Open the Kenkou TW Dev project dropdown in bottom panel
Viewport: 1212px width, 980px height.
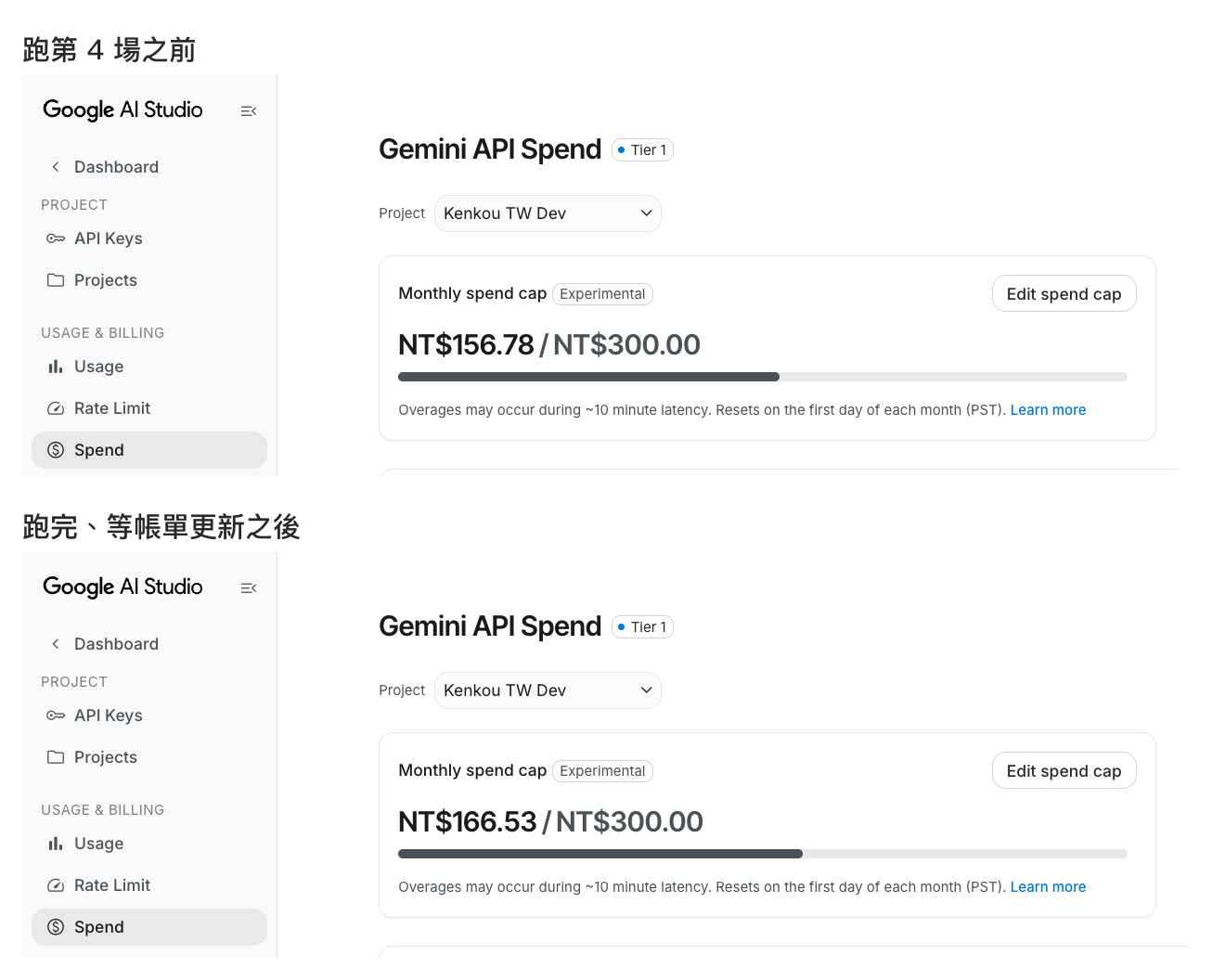[548, 690]
